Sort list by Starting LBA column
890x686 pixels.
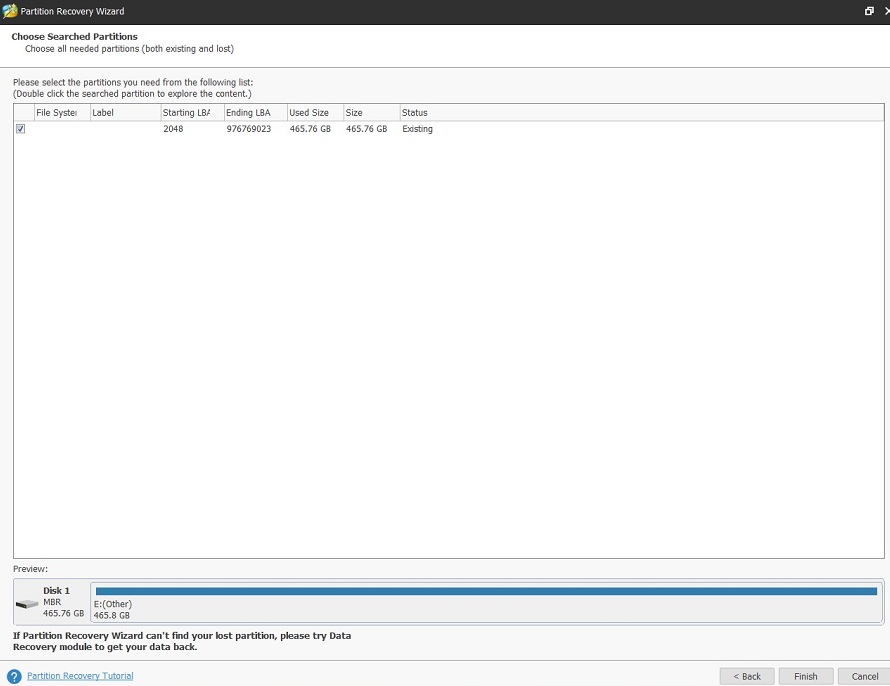click(x=186, y=113)
